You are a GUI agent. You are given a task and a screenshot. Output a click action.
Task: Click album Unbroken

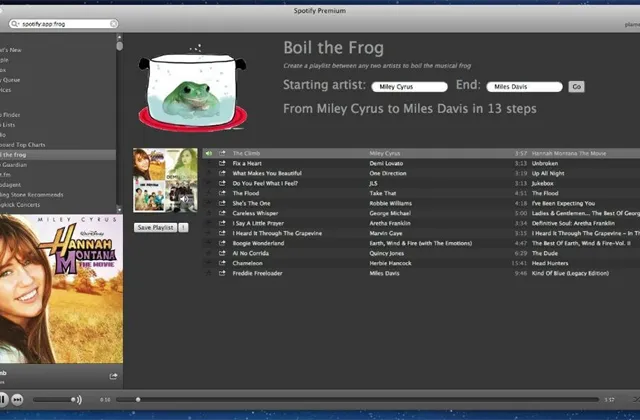pos(545,163)
